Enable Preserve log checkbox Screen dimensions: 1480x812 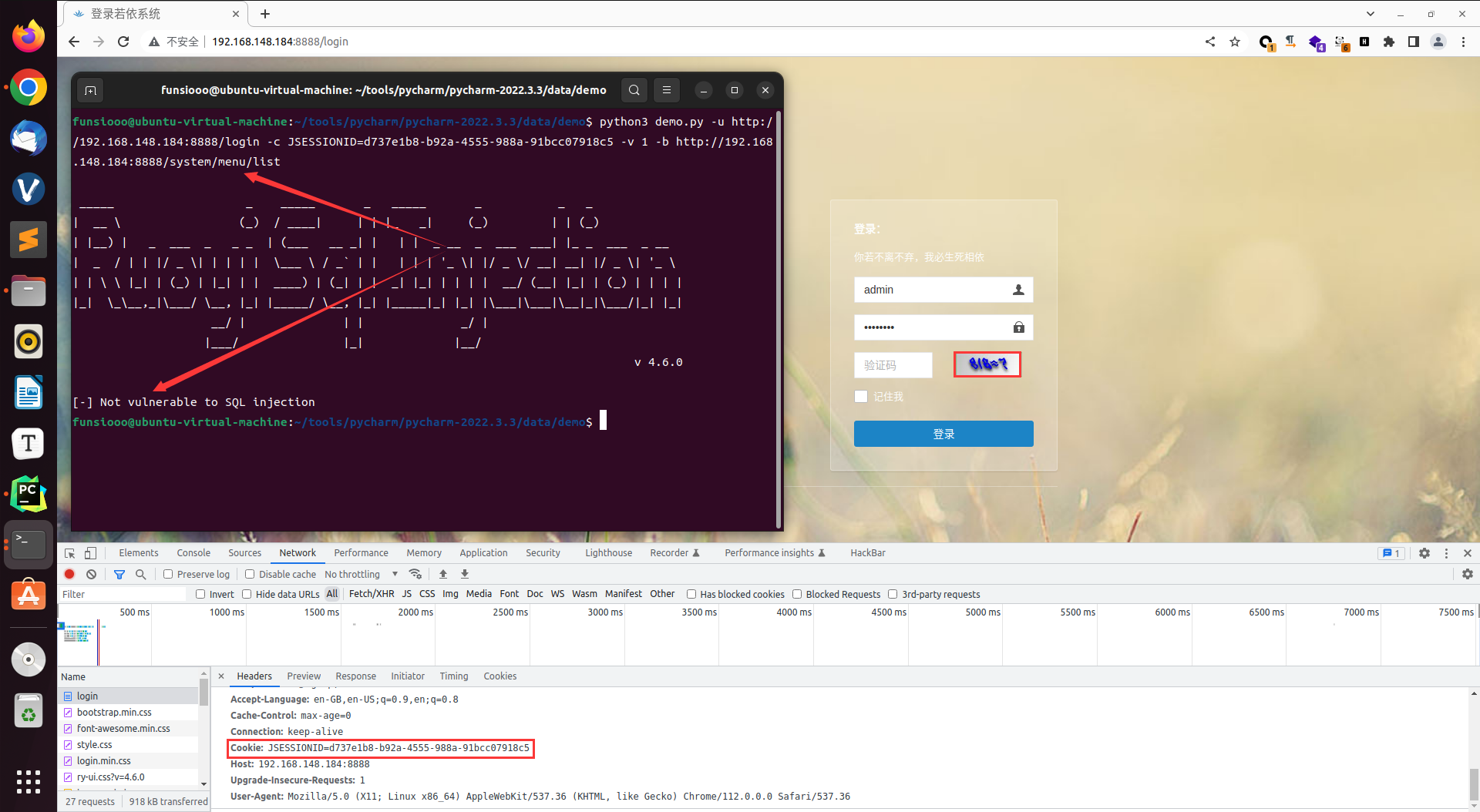[x=168, y=574]
